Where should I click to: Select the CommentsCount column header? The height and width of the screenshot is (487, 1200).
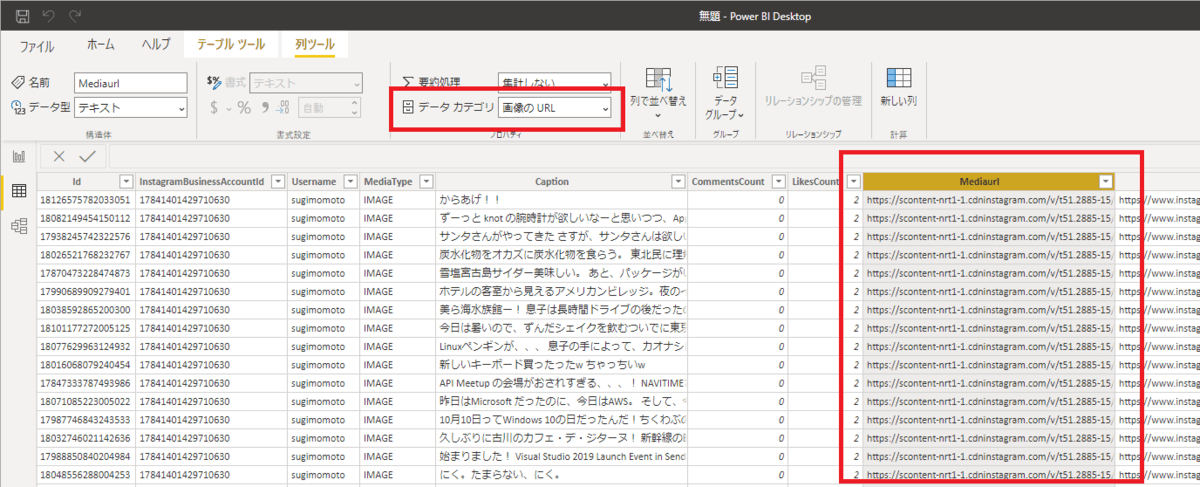coord(738,181)
